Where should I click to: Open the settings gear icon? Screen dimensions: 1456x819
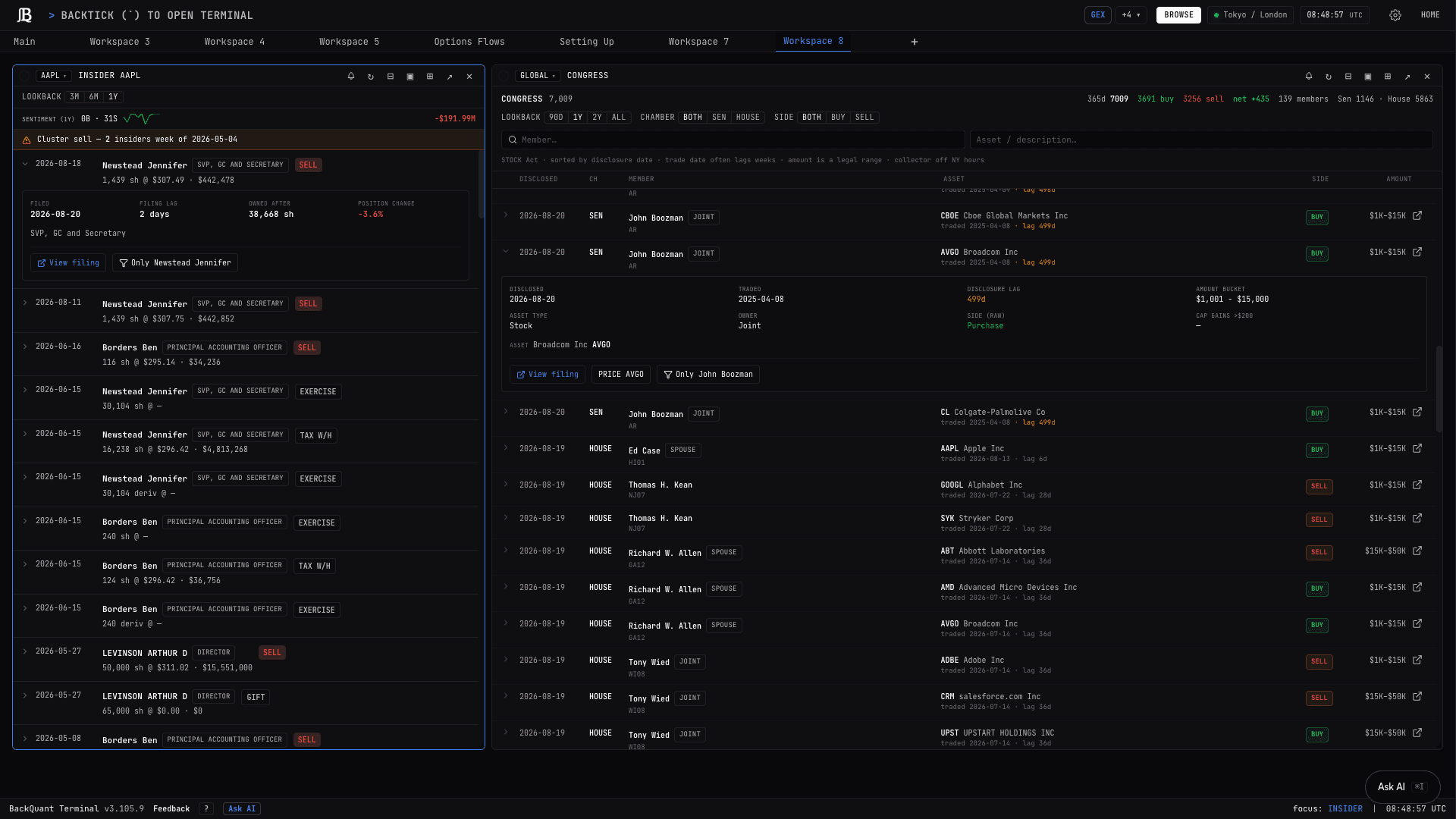1395,15
